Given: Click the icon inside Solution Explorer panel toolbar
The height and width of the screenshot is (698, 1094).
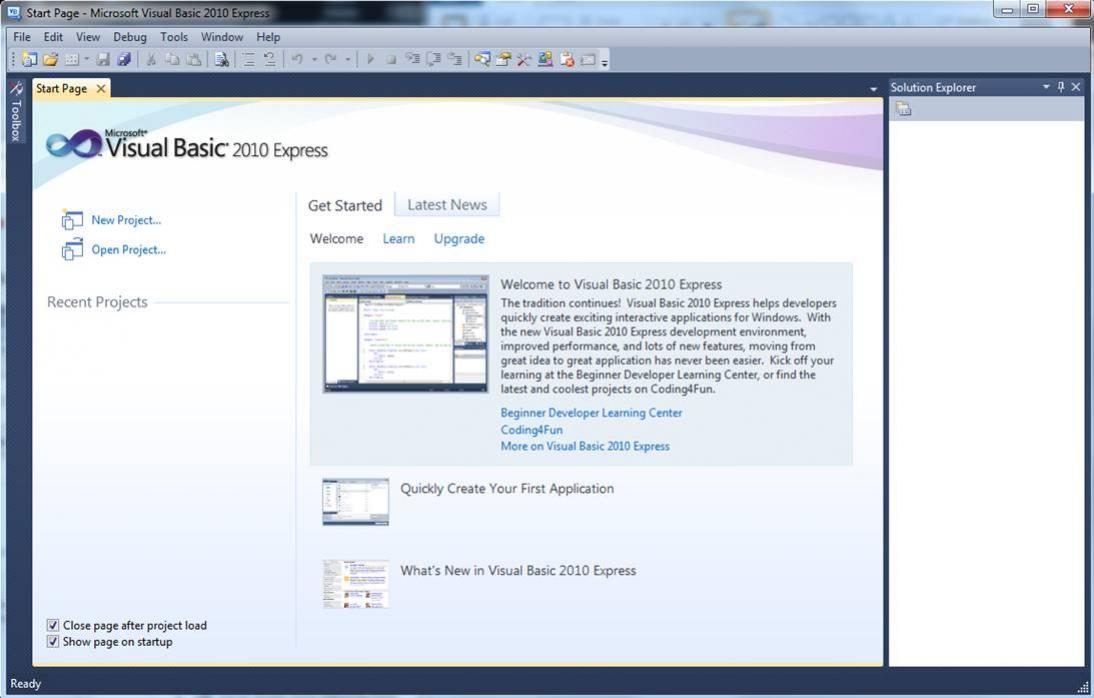Looking at the screenshot, I should coord(904,109).
